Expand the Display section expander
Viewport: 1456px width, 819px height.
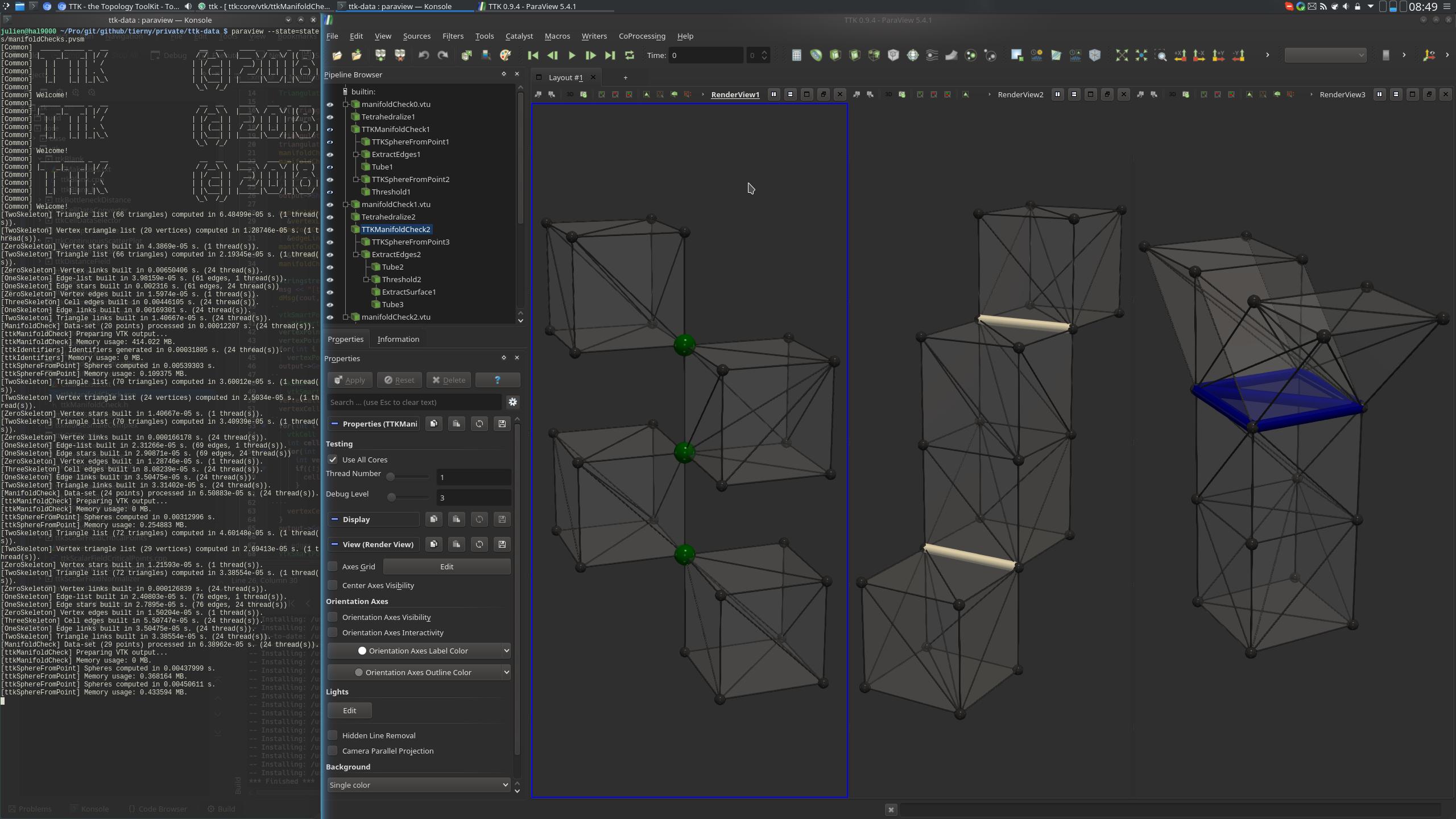point(335,518)
